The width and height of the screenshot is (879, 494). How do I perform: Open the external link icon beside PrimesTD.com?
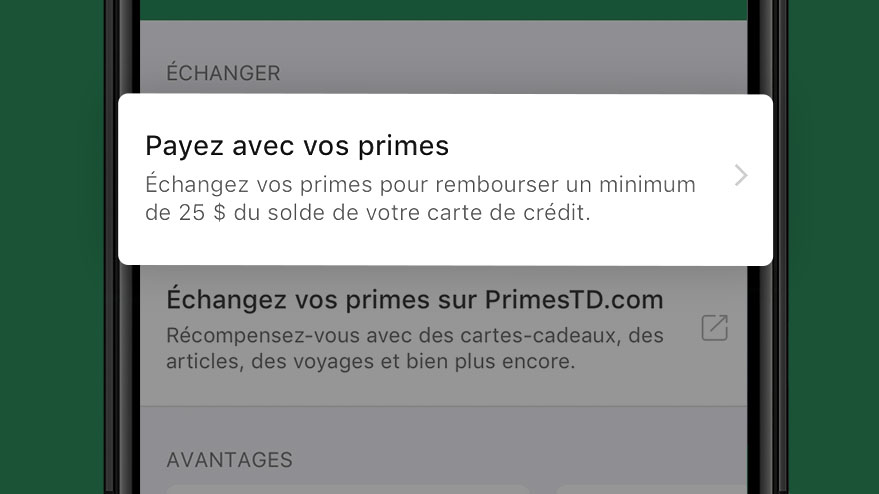(715, 328)
